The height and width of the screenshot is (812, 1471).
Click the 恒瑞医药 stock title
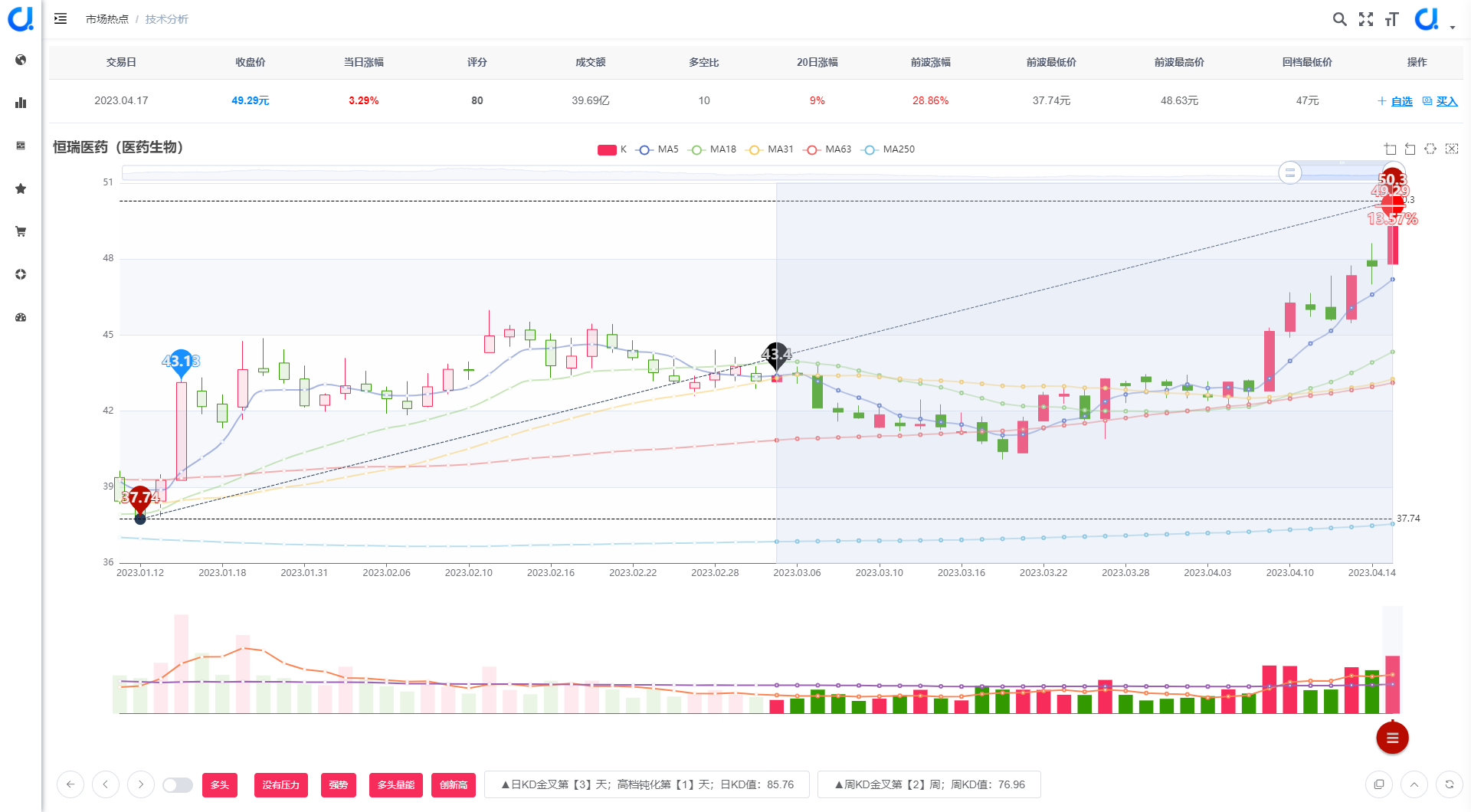tap(118, 147)
